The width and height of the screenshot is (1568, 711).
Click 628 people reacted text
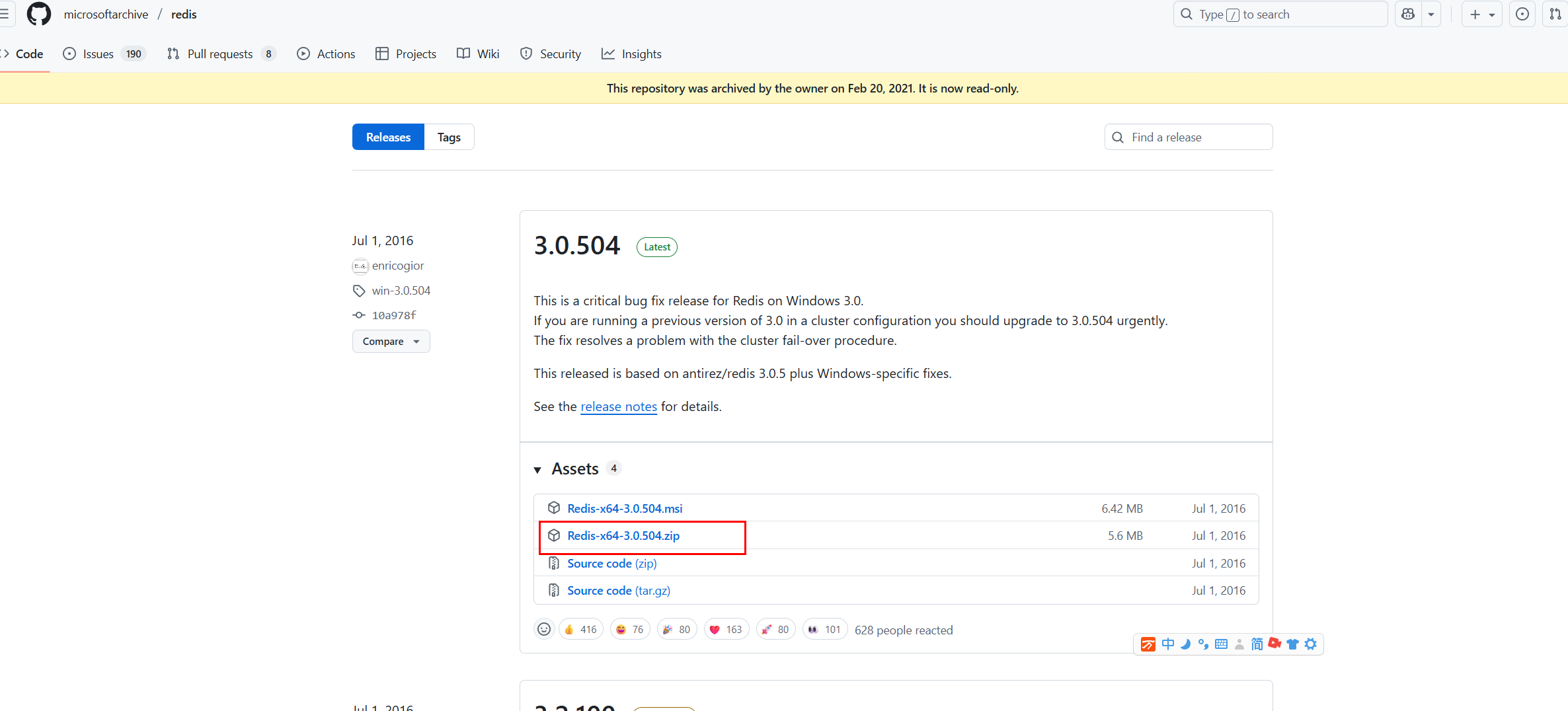click(904, 630)
